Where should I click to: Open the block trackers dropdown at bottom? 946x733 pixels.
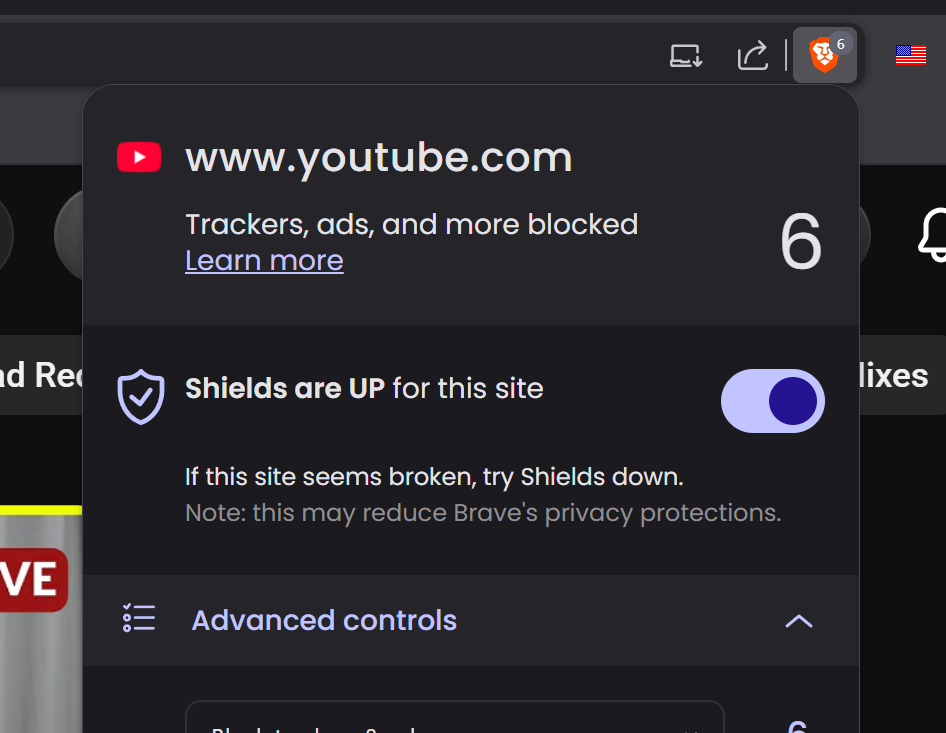[454, 722]
